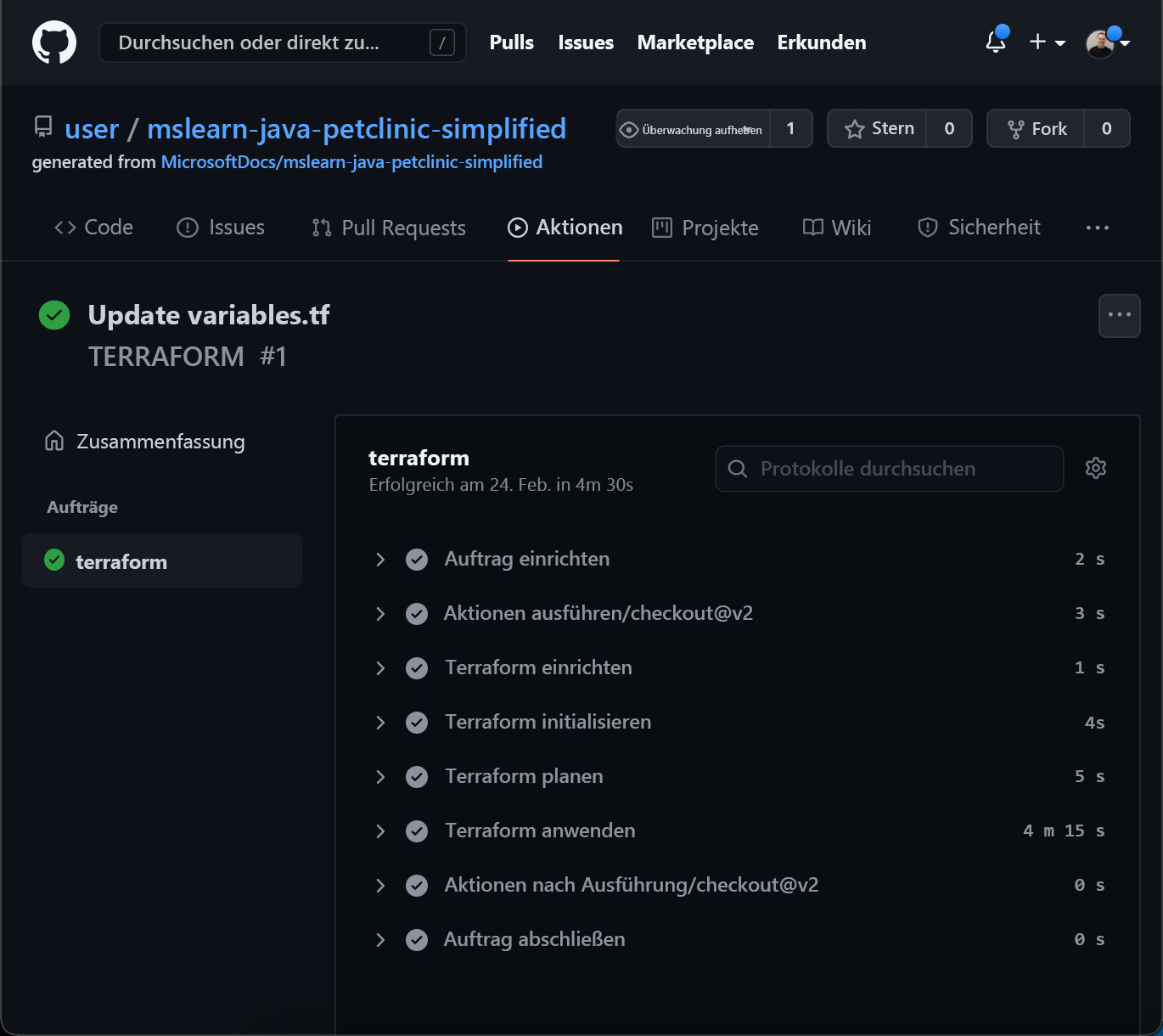Viewport: 1163px width, 1036px height.
Task: Click the Update variables.tf run title
Action: click(x=209, y=315)
